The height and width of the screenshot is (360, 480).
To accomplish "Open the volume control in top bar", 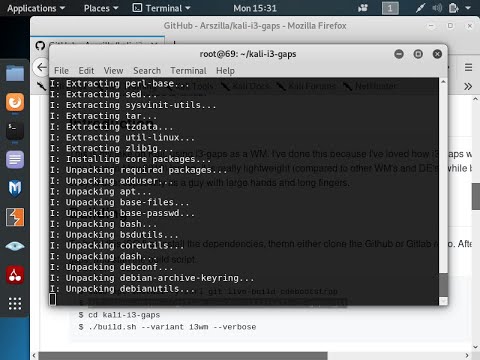I will (437, 8).
